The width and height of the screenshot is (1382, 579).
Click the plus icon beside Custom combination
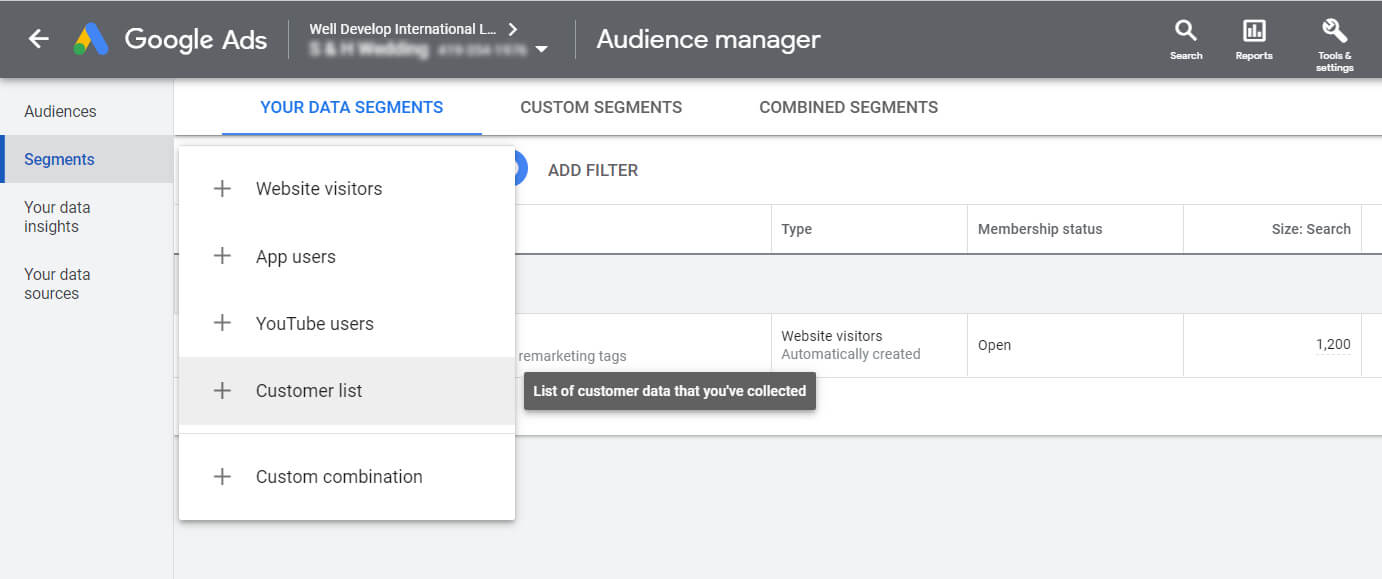(x=222, y=477)
